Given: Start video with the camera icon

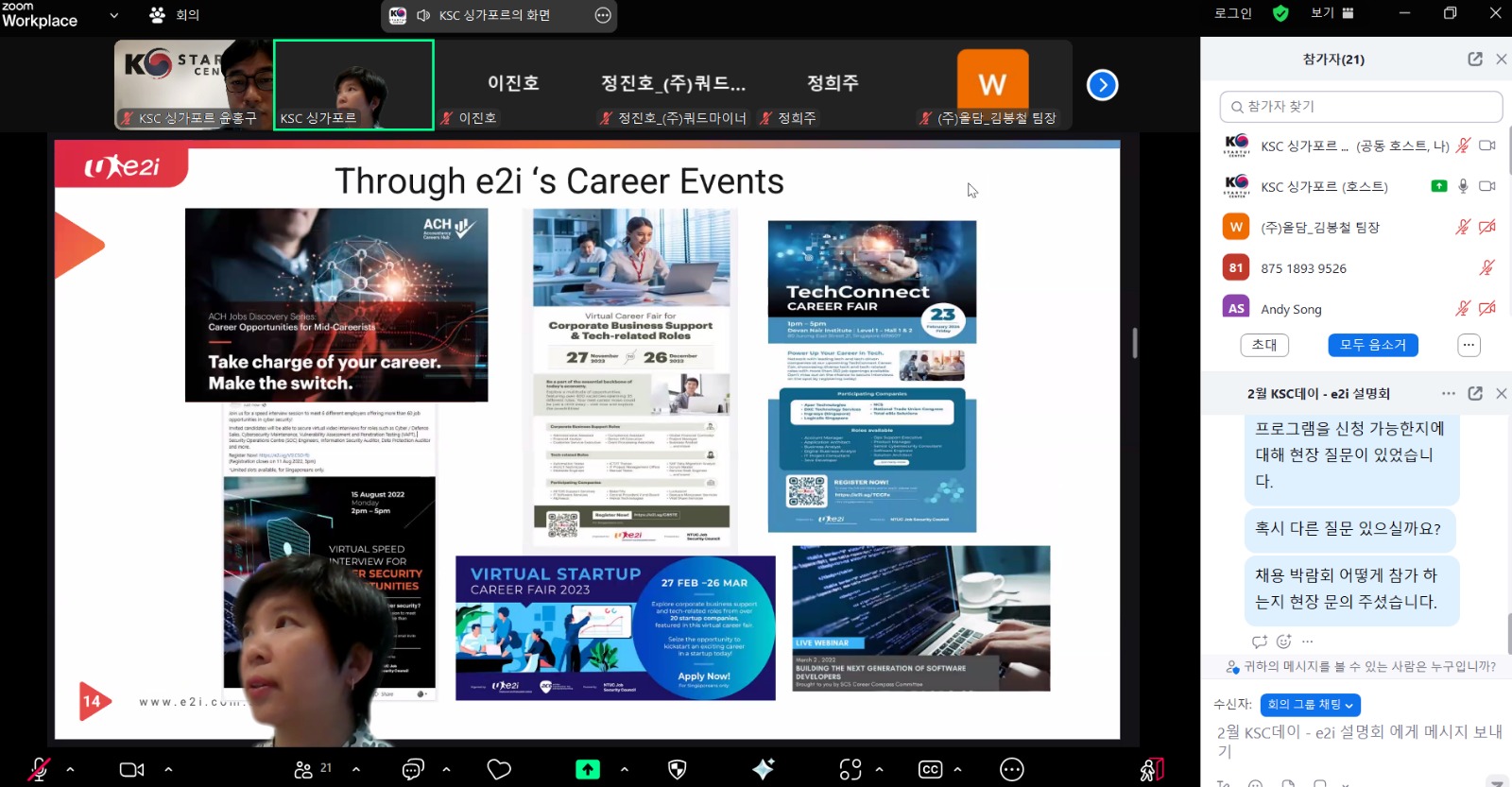Looking at the screenshot, I should (131, 770).
